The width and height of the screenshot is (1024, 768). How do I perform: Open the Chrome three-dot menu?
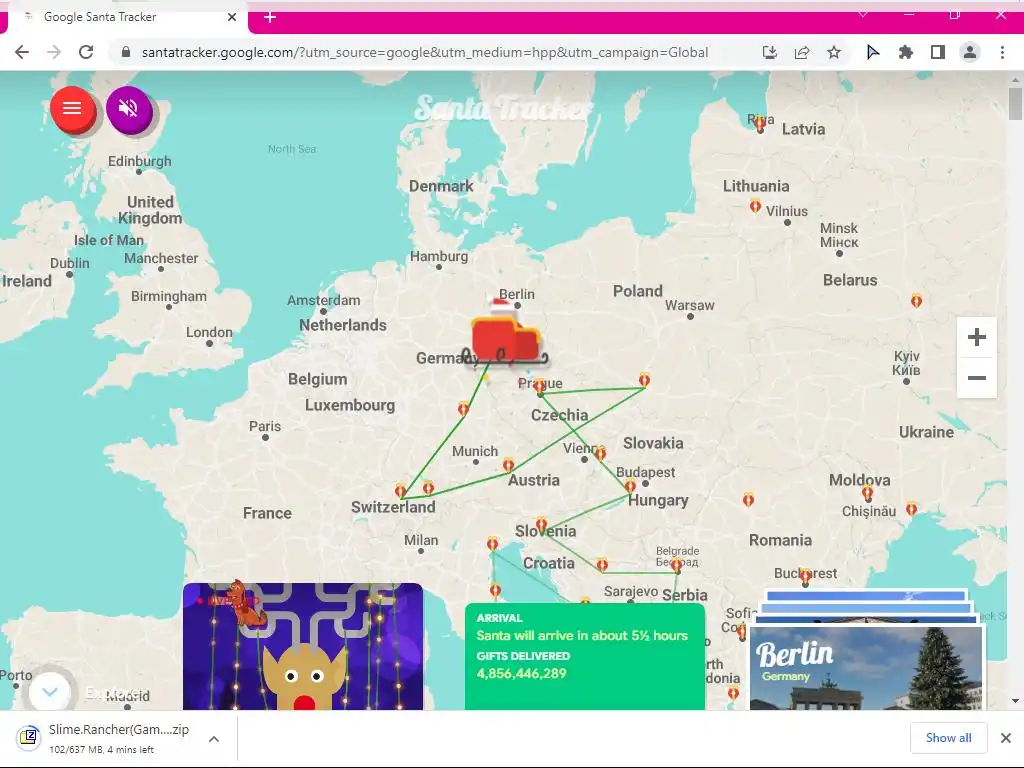1002,52
